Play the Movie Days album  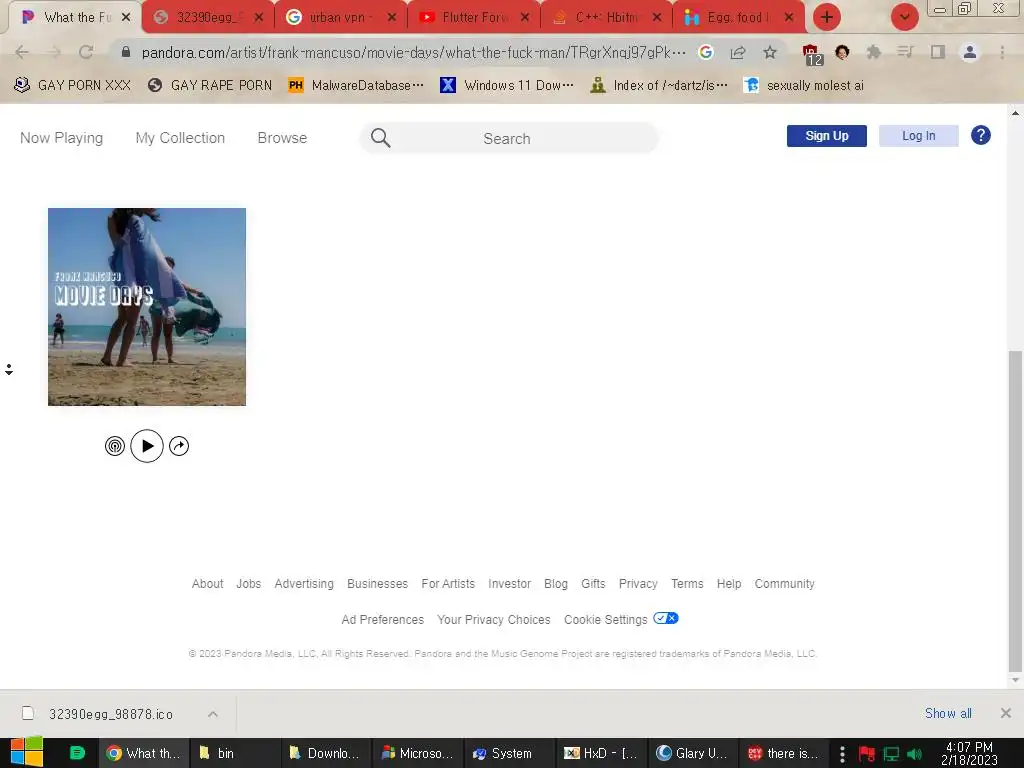147,446
